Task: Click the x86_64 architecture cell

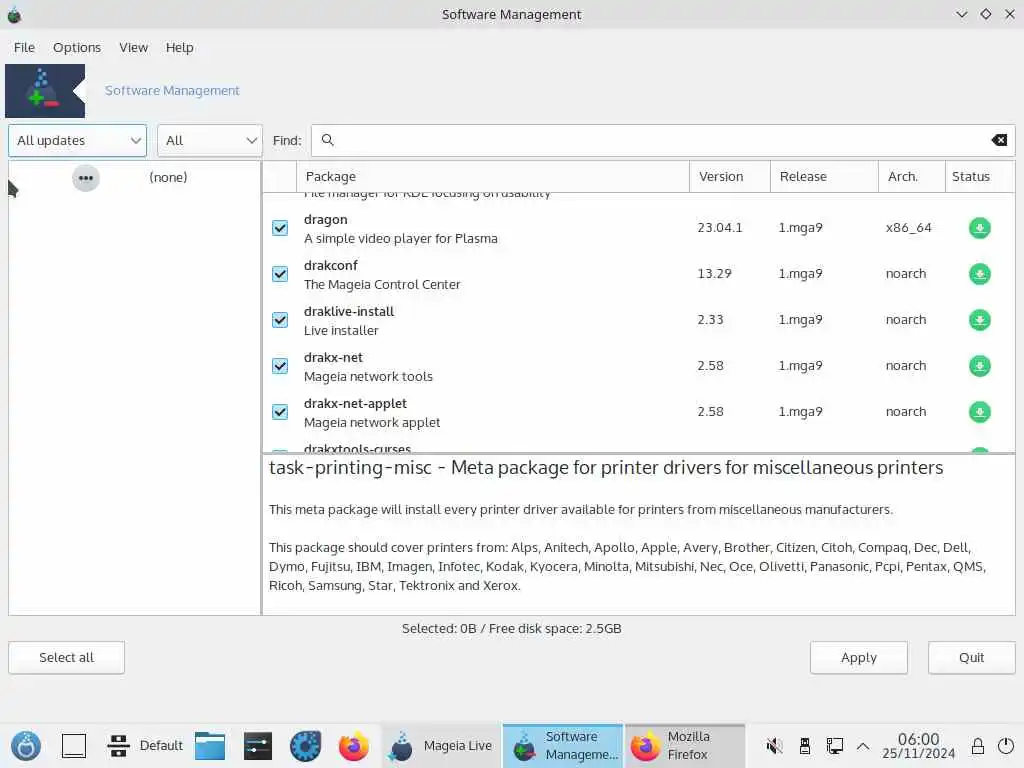Action: click(x=908, y=228)
